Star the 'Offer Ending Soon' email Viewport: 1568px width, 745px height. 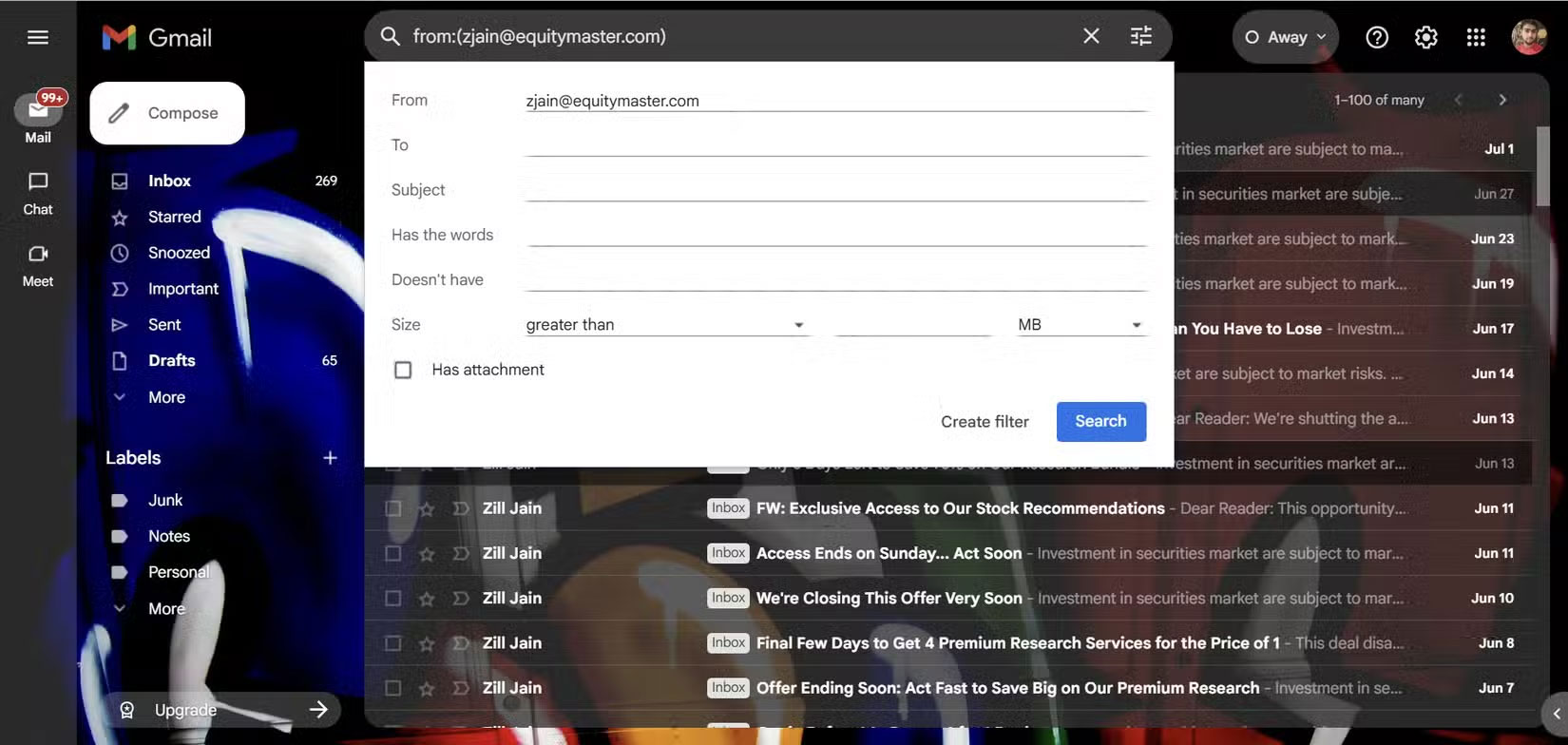(427, 688)
